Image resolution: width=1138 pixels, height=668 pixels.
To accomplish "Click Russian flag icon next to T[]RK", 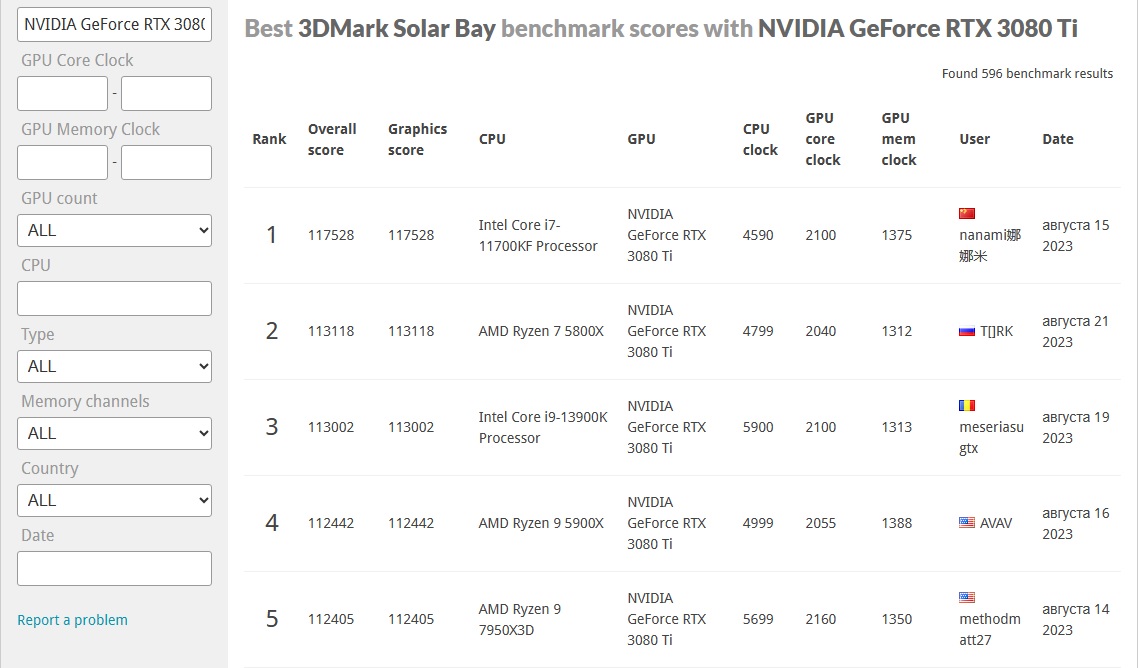I will pyautogui.click(x=966, y=331).
